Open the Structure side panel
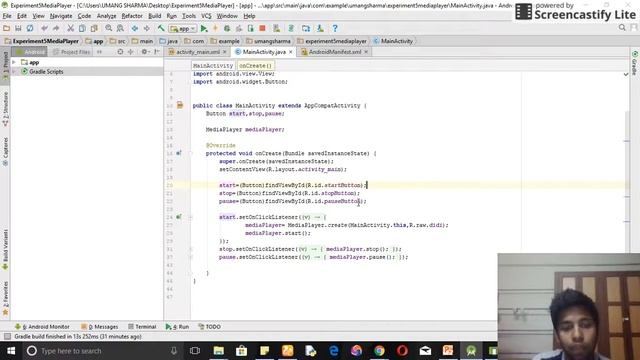Screen dimensions: 640x360 click(5, 109)
